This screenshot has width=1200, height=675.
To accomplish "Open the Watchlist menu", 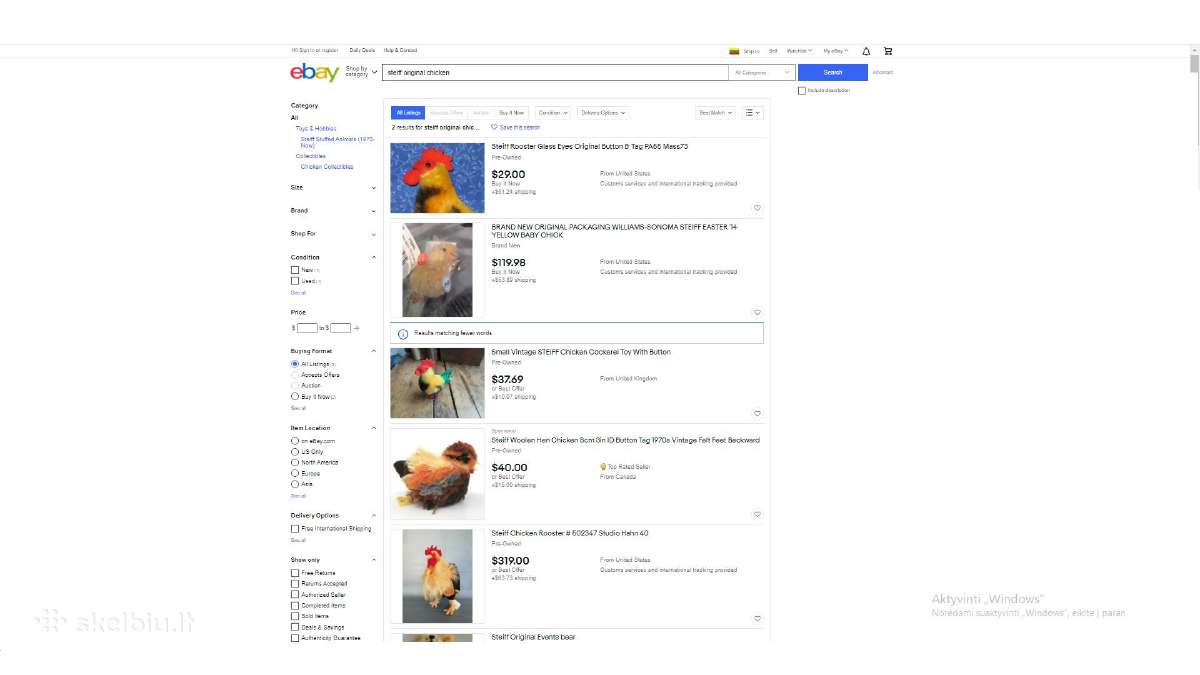I will click(799, 51).
